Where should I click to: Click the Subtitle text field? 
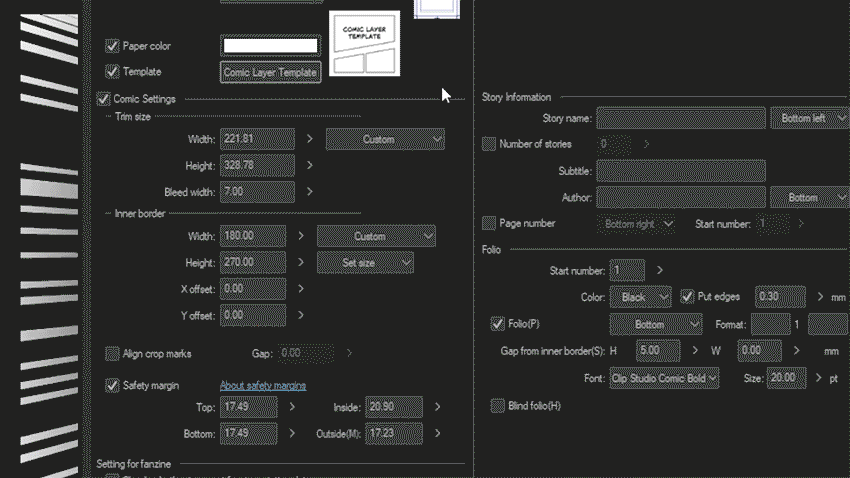681,171
